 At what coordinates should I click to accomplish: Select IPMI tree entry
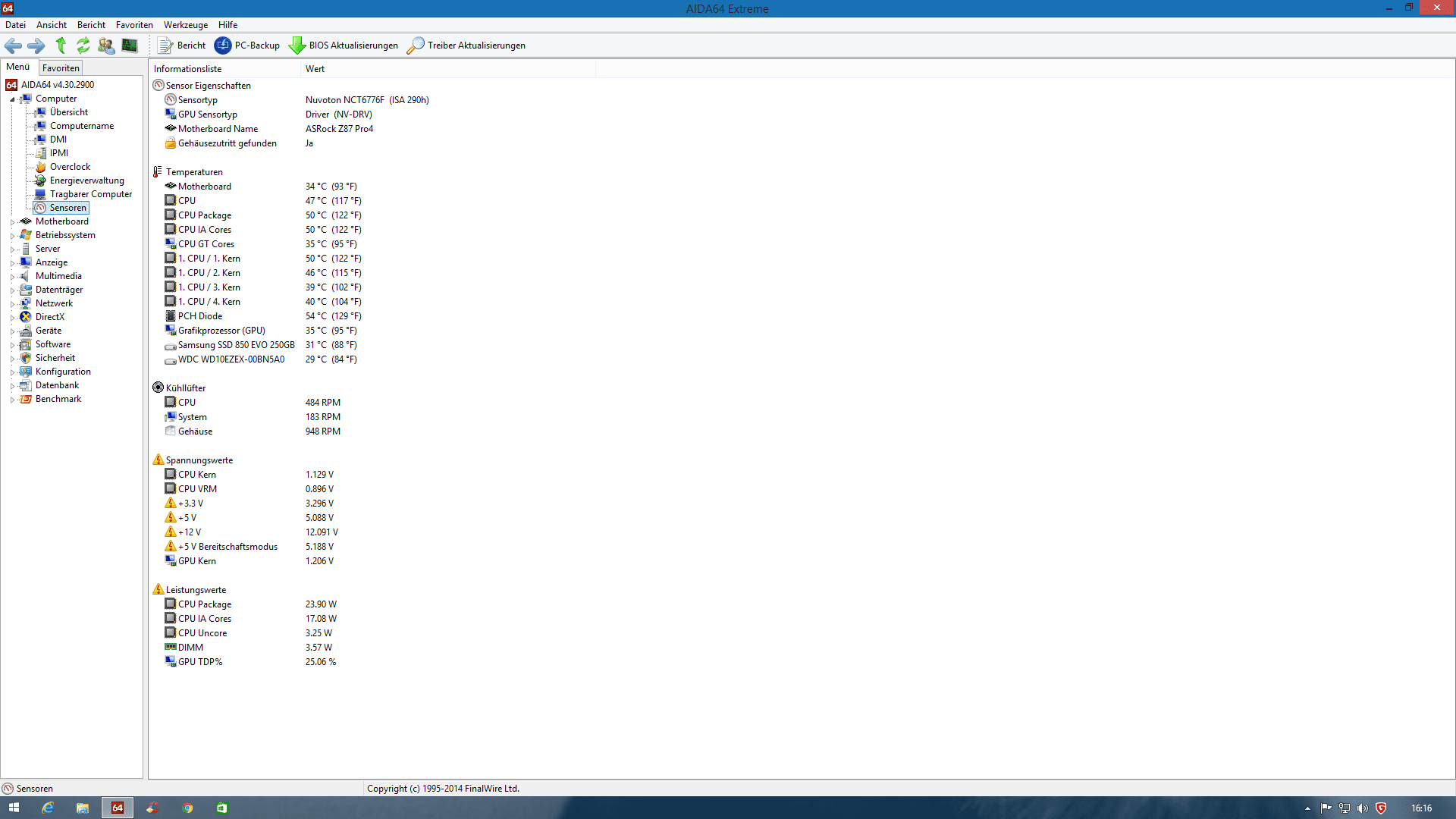point(58,153)
